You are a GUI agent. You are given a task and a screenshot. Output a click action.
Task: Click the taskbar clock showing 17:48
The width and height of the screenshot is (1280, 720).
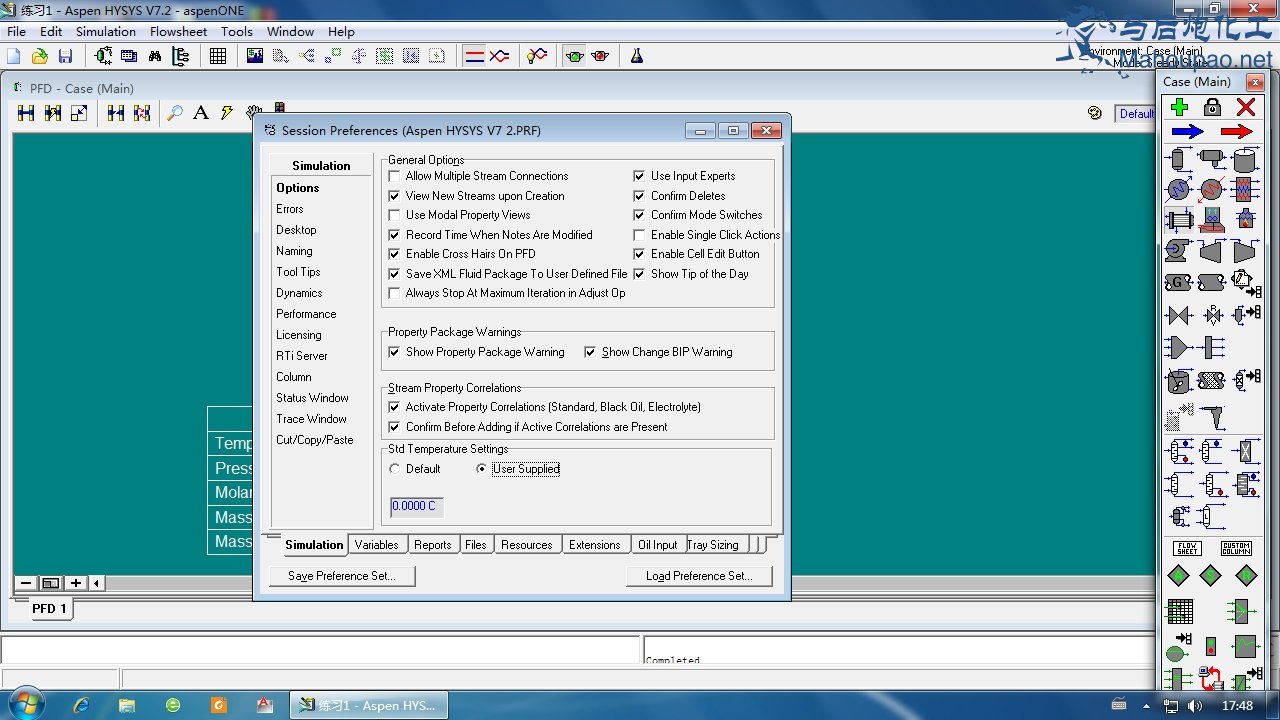click(1237, 705)
